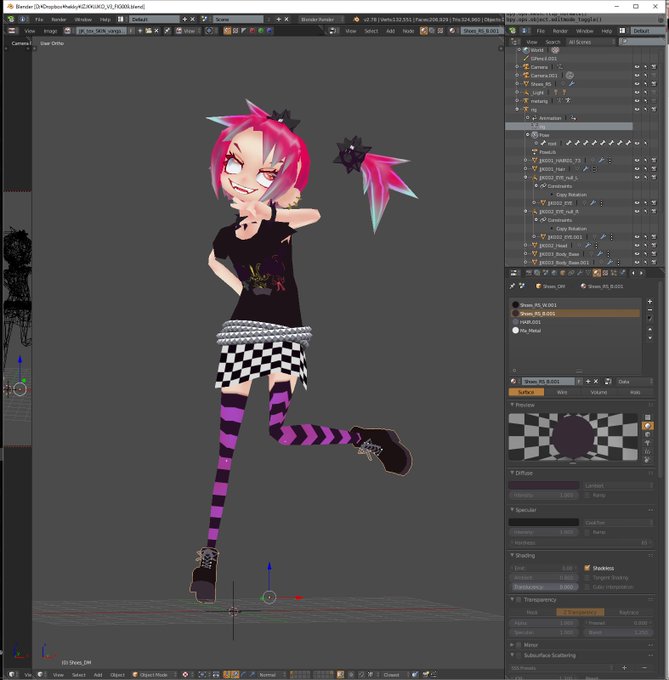The width and height of the screenshot is (669, 680).
Task: Add a new material slot with the plus button
Action: coord(649,301)
